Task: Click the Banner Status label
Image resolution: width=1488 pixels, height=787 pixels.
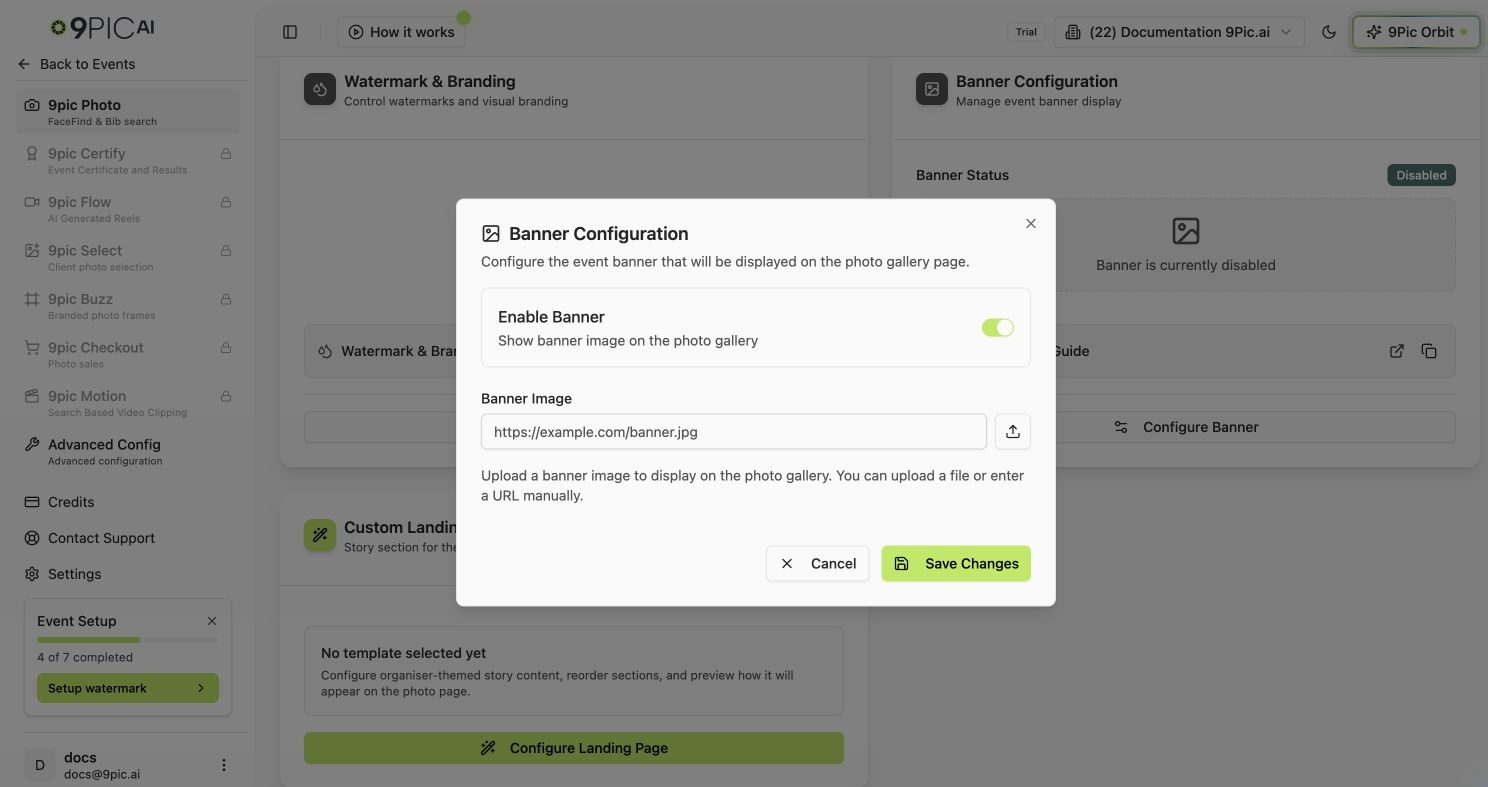Action: (x=962, y=175)
